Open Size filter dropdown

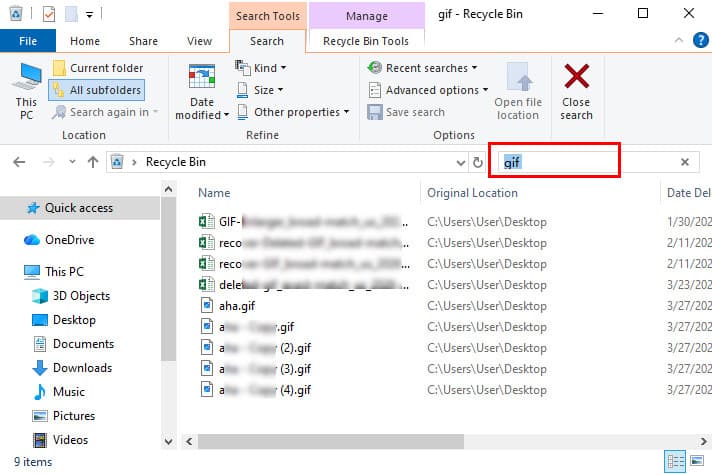(x=260, y=90)
